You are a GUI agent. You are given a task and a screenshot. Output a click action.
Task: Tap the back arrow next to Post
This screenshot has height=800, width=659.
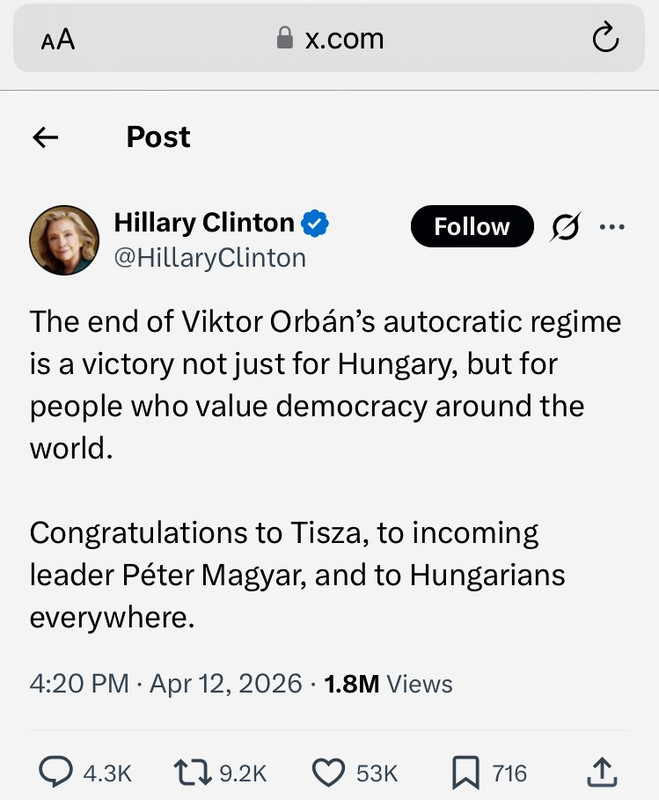point(45,137)
